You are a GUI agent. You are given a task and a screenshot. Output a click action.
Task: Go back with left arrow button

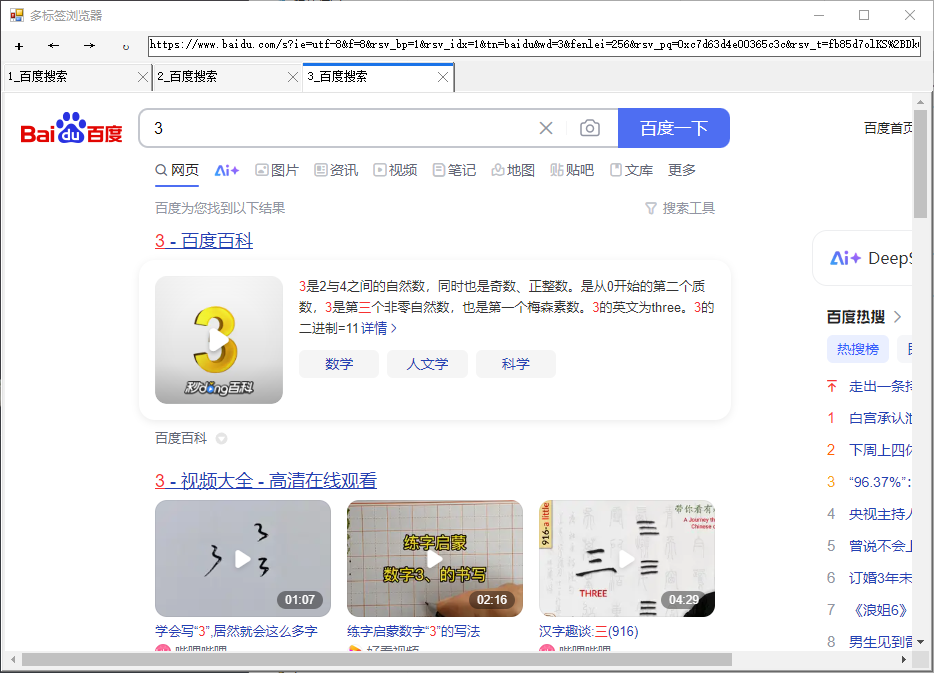click(54, 46)
